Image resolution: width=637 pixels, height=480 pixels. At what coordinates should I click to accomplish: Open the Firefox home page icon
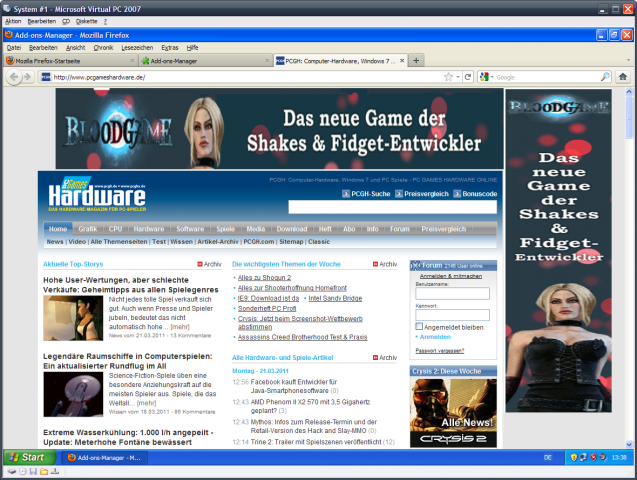coord(623,76)
